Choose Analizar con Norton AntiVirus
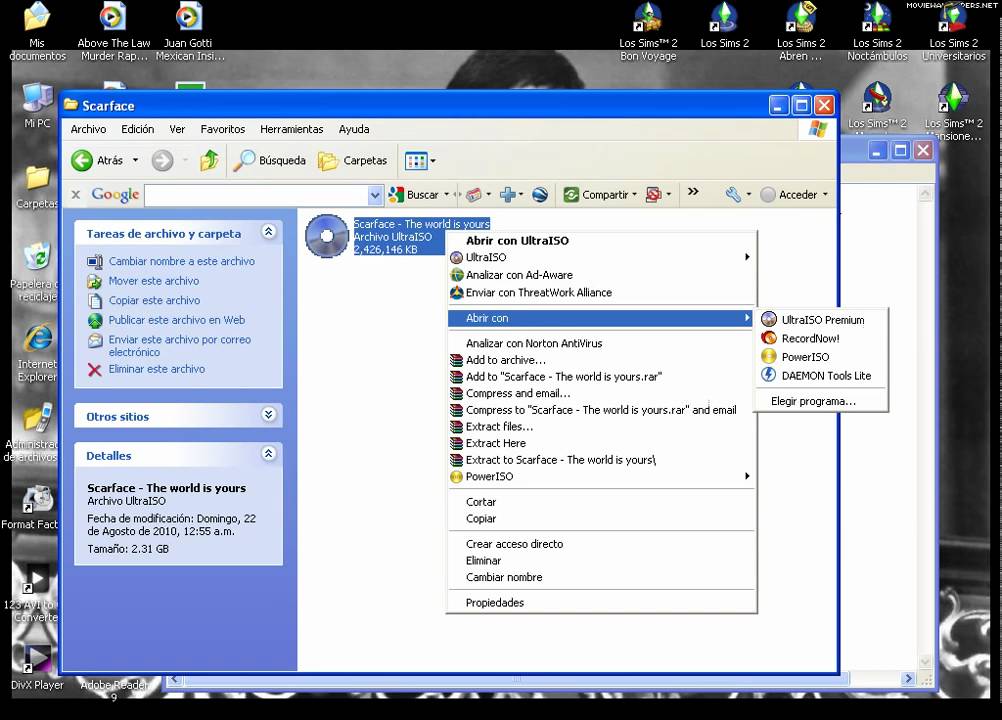This screenshot has height=720, width=1002. (x=601, y=344)
